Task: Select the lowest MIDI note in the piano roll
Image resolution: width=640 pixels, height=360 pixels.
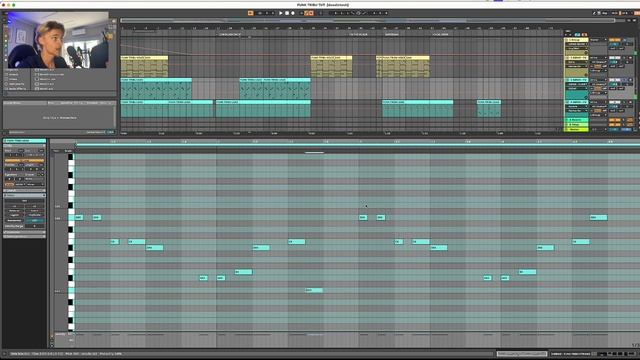Action: tap(314, 290)
